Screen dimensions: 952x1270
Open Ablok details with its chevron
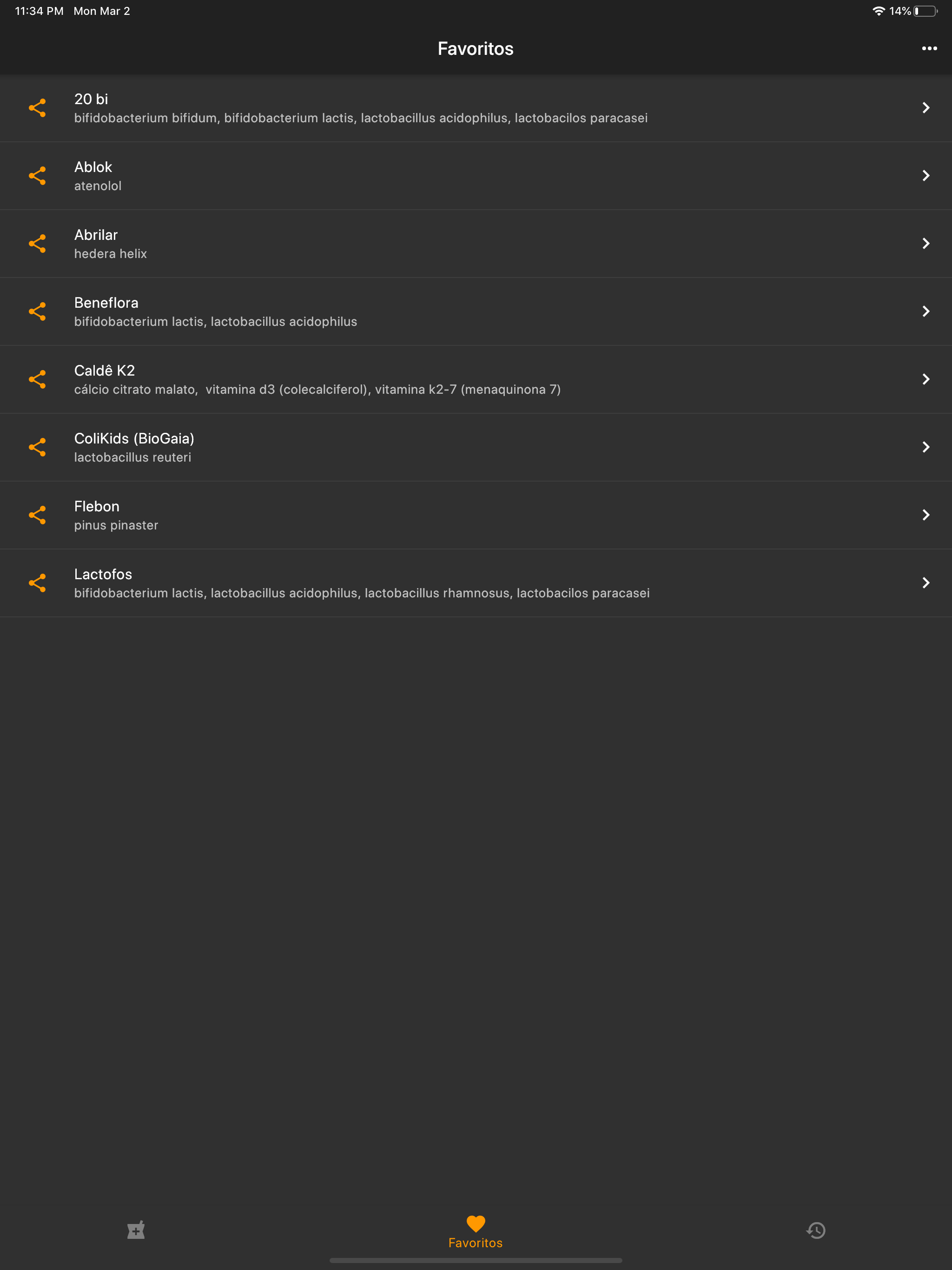(x=926, y=176)
